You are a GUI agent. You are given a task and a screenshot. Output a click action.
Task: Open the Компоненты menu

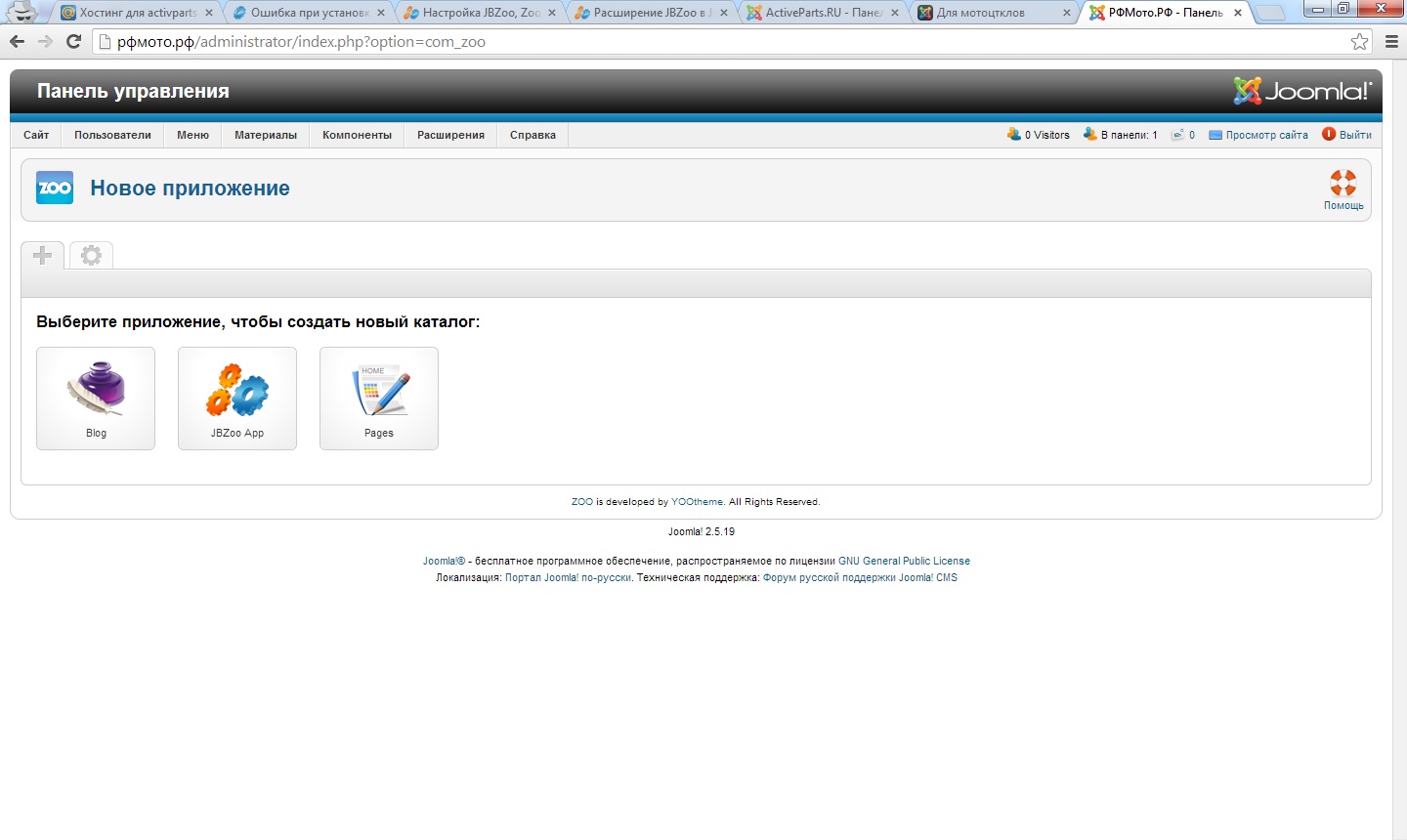357,135
